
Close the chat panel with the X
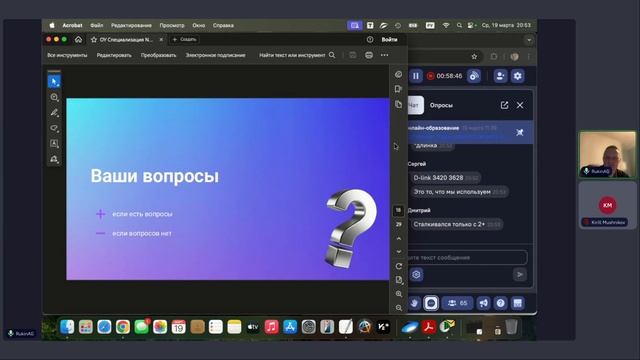pyautogui.click(x=520, y=105)
